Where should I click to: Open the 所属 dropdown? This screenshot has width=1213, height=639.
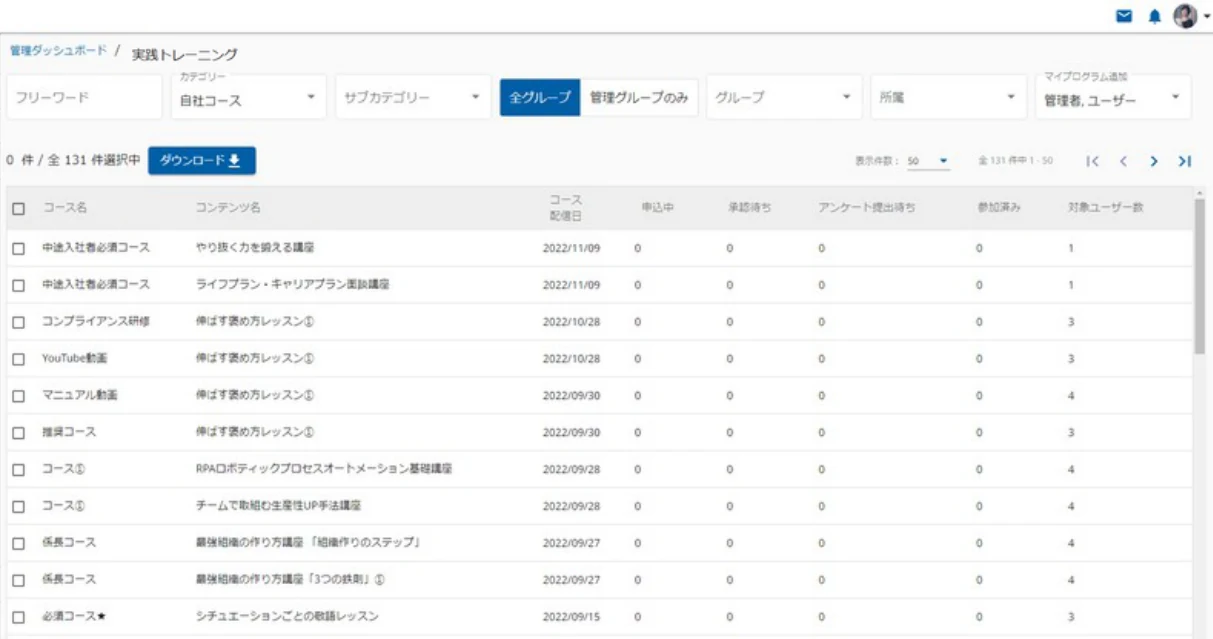pos(948,97)
